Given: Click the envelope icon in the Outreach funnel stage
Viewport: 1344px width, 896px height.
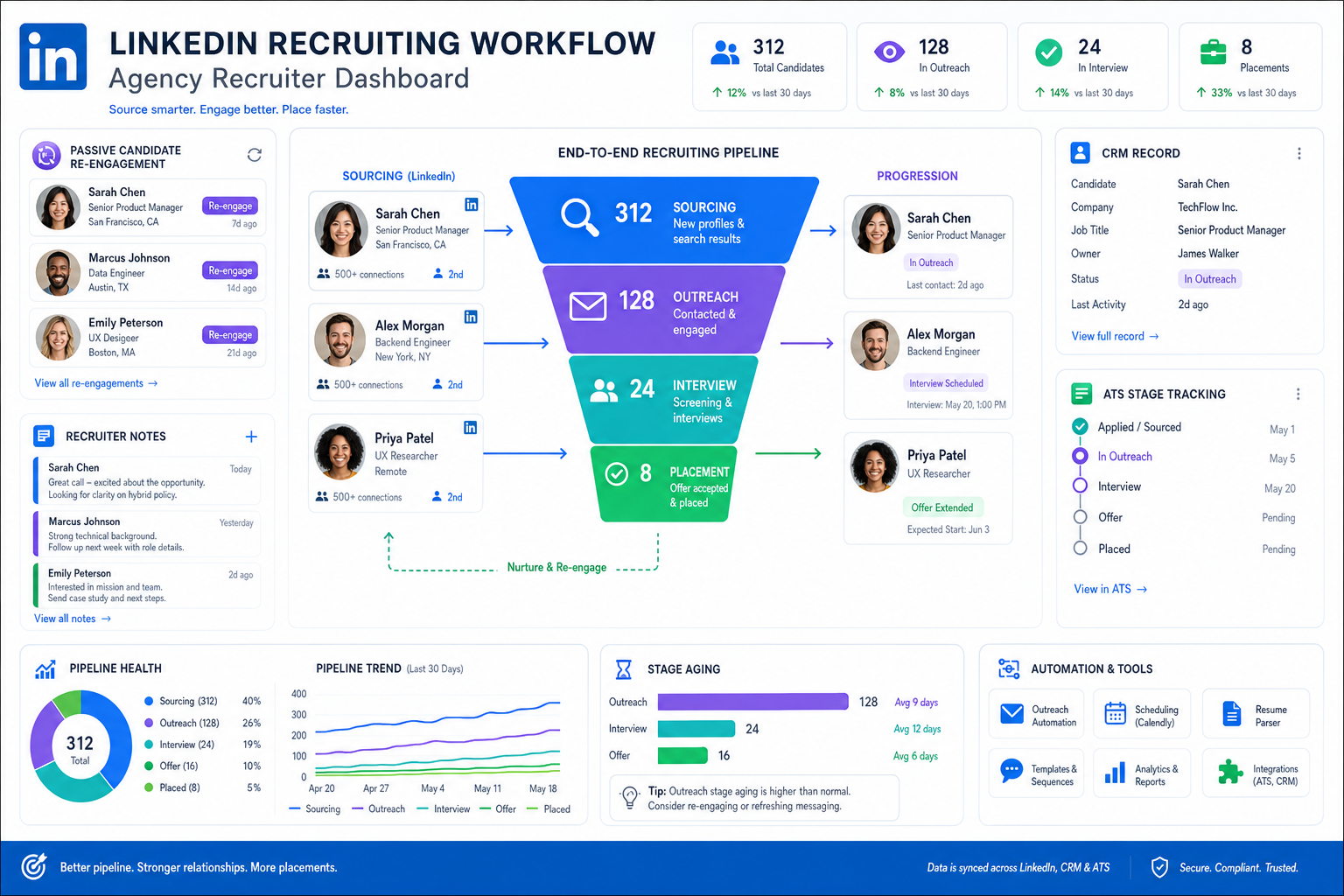Looking at the screenshot, I should point(588,306).
